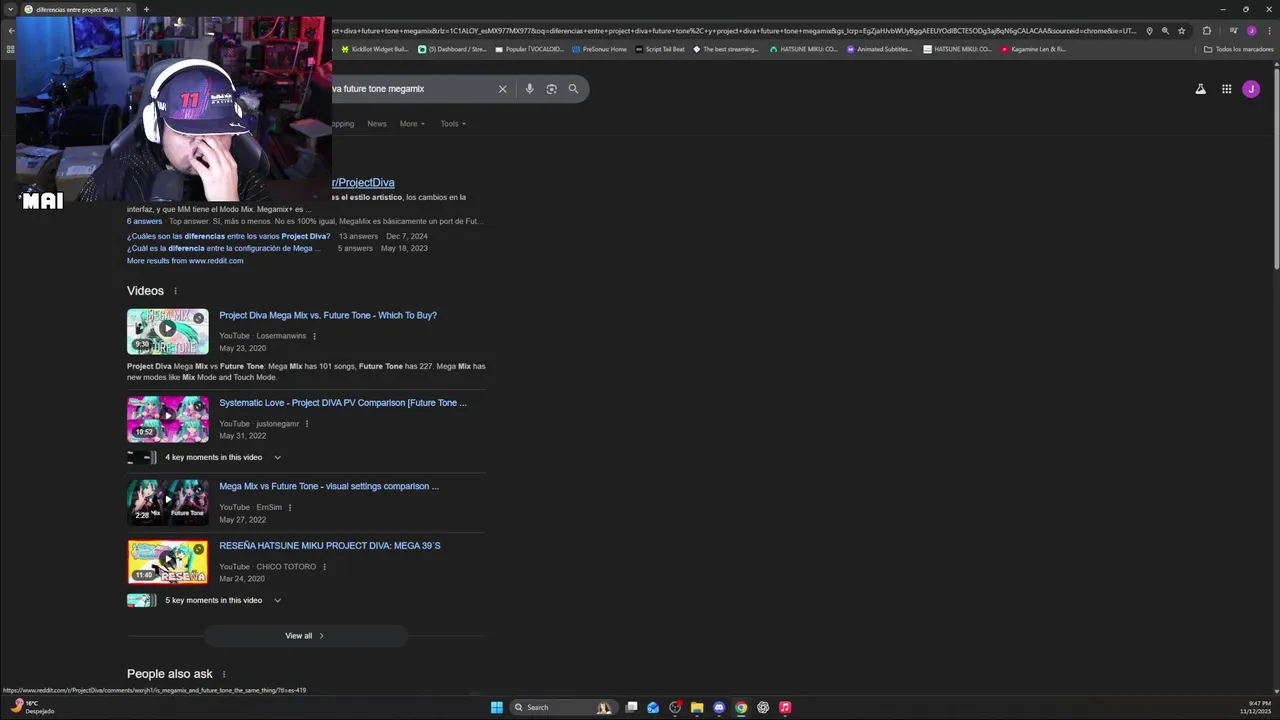Viewport: 1280px width, 720px height.
Task: Open Animated Subtitles bookmark
Action: pyautogui.click(x=879, y=49)
